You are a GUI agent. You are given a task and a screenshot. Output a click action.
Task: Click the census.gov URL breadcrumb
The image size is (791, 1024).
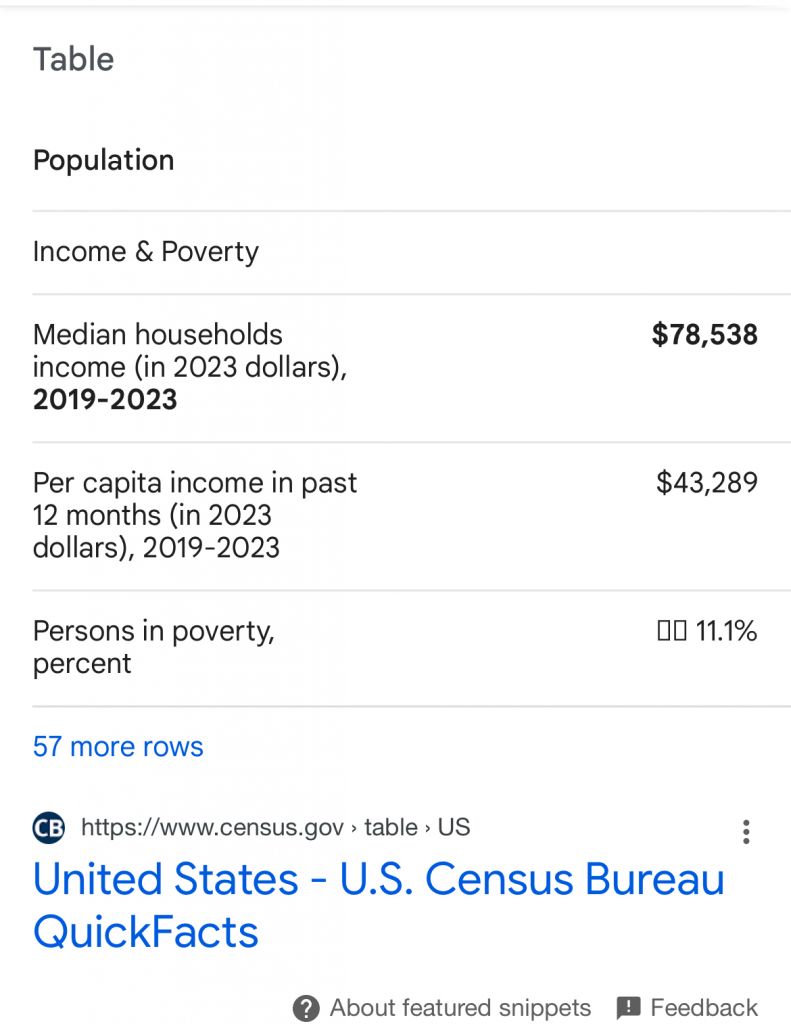point(275,828)
